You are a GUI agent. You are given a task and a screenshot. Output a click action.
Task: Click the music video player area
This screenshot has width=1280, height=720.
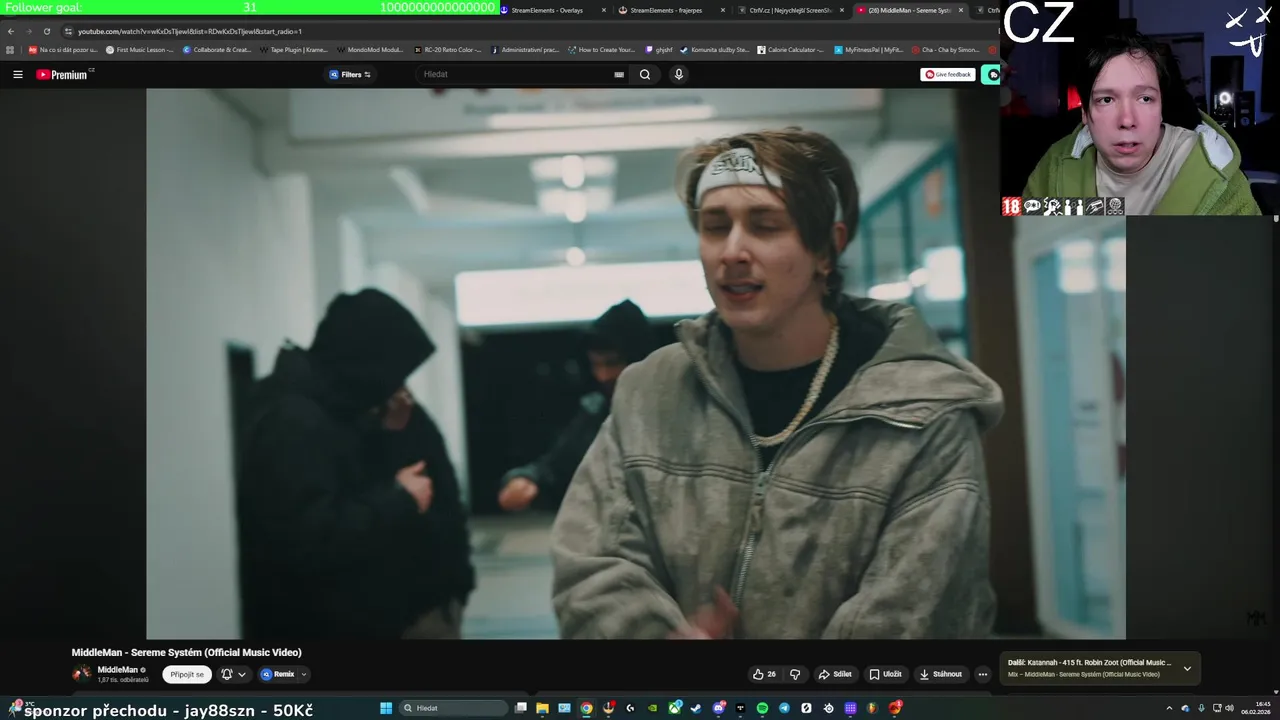(x=636, y=363)
